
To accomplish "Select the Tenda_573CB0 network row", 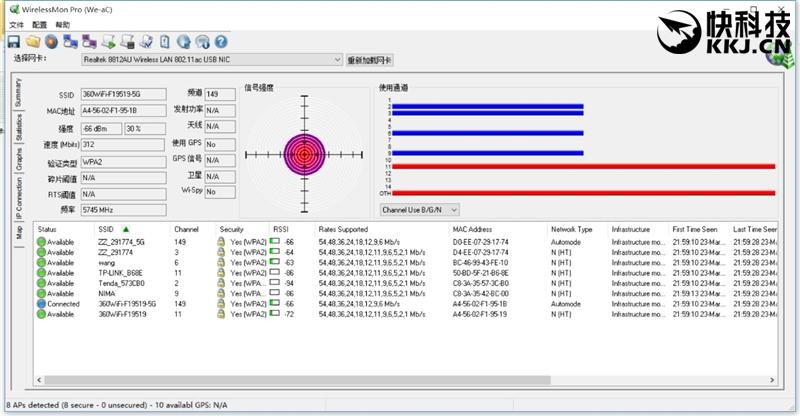I will [x=407, y=283].
